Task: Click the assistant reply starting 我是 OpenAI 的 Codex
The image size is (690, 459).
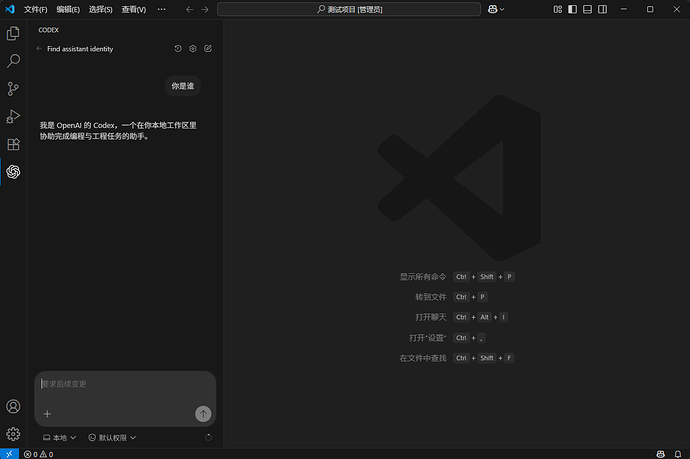Action: 118,131
